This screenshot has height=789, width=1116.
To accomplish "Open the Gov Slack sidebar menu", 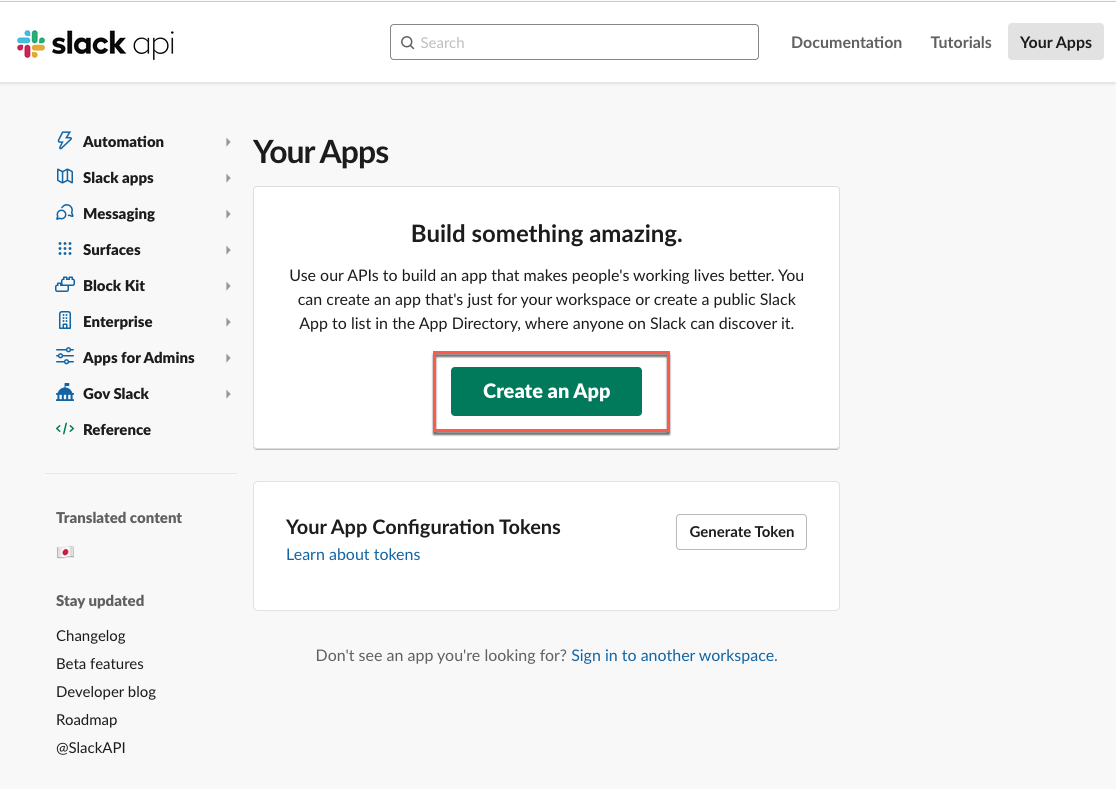I will (116, 394).
